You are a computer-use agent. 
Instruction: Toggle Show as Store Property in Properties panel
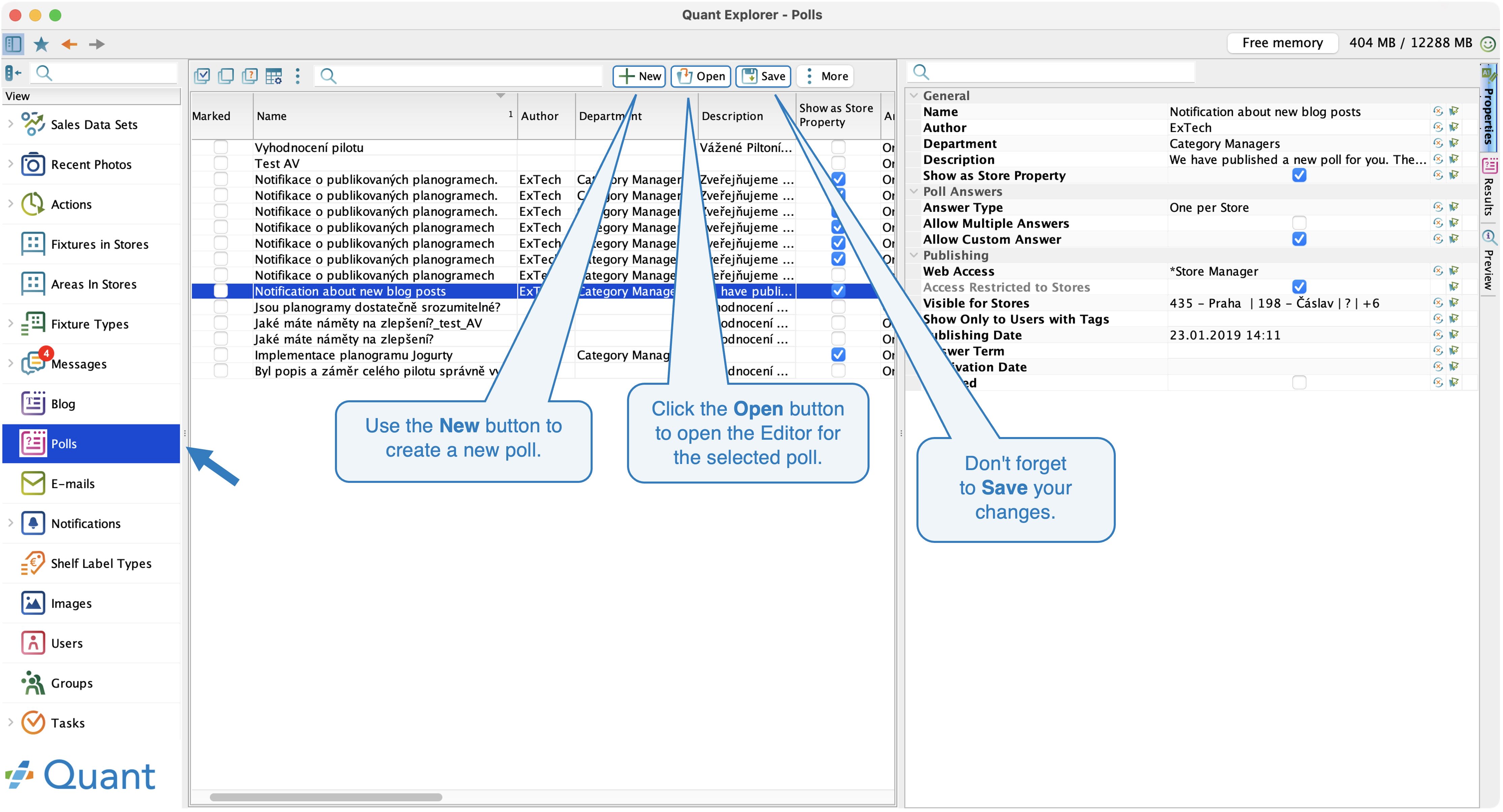pyautogui.click(x=1299, y=175)
